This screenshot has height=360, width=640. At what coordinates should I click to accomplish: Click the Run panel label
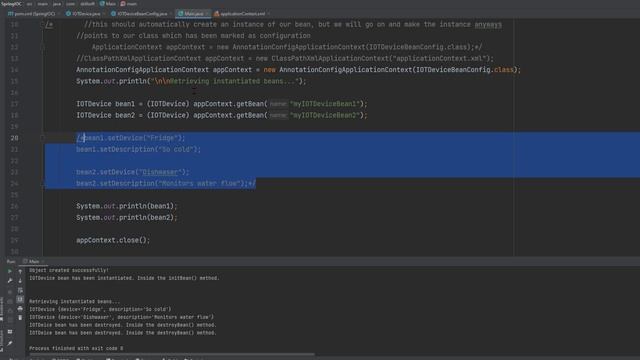click(11, 261)
